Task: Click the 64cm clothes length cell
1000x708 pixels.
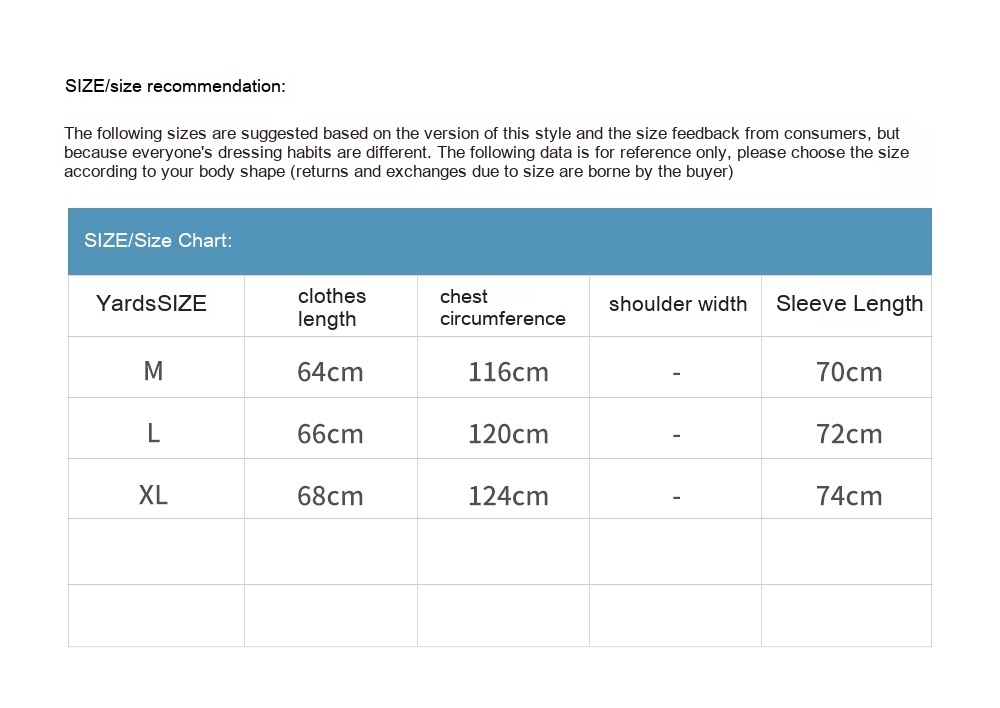Action: click(x=330, y=372)
